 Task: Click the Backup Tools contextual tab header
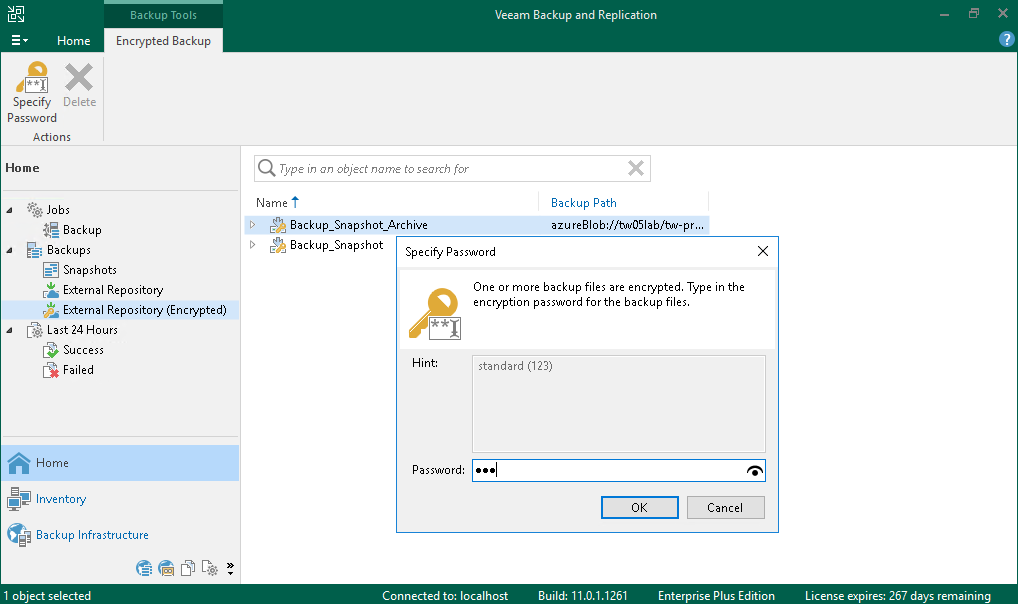coord(164,14)
